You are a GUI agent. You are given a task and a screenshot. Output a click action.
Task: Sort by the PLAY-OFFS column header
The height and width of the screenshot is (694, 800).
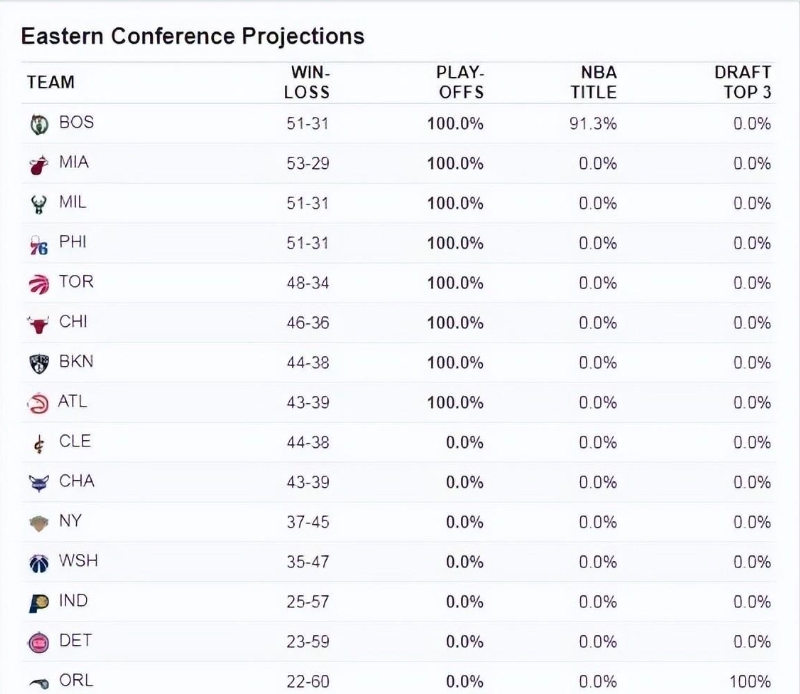[x=459, y=82]
